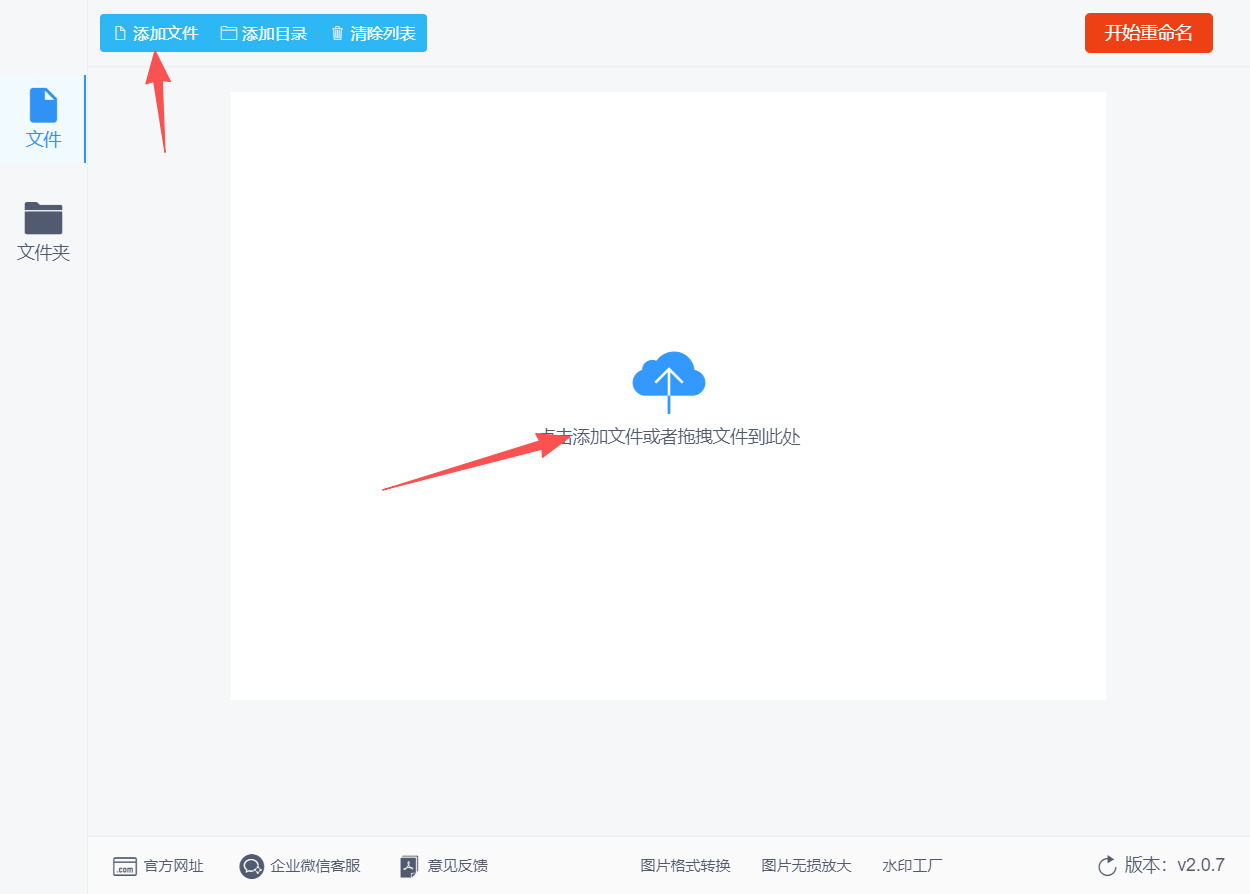Click the 添加文件 button
The image size is (1250, 894).
(156, 33)
